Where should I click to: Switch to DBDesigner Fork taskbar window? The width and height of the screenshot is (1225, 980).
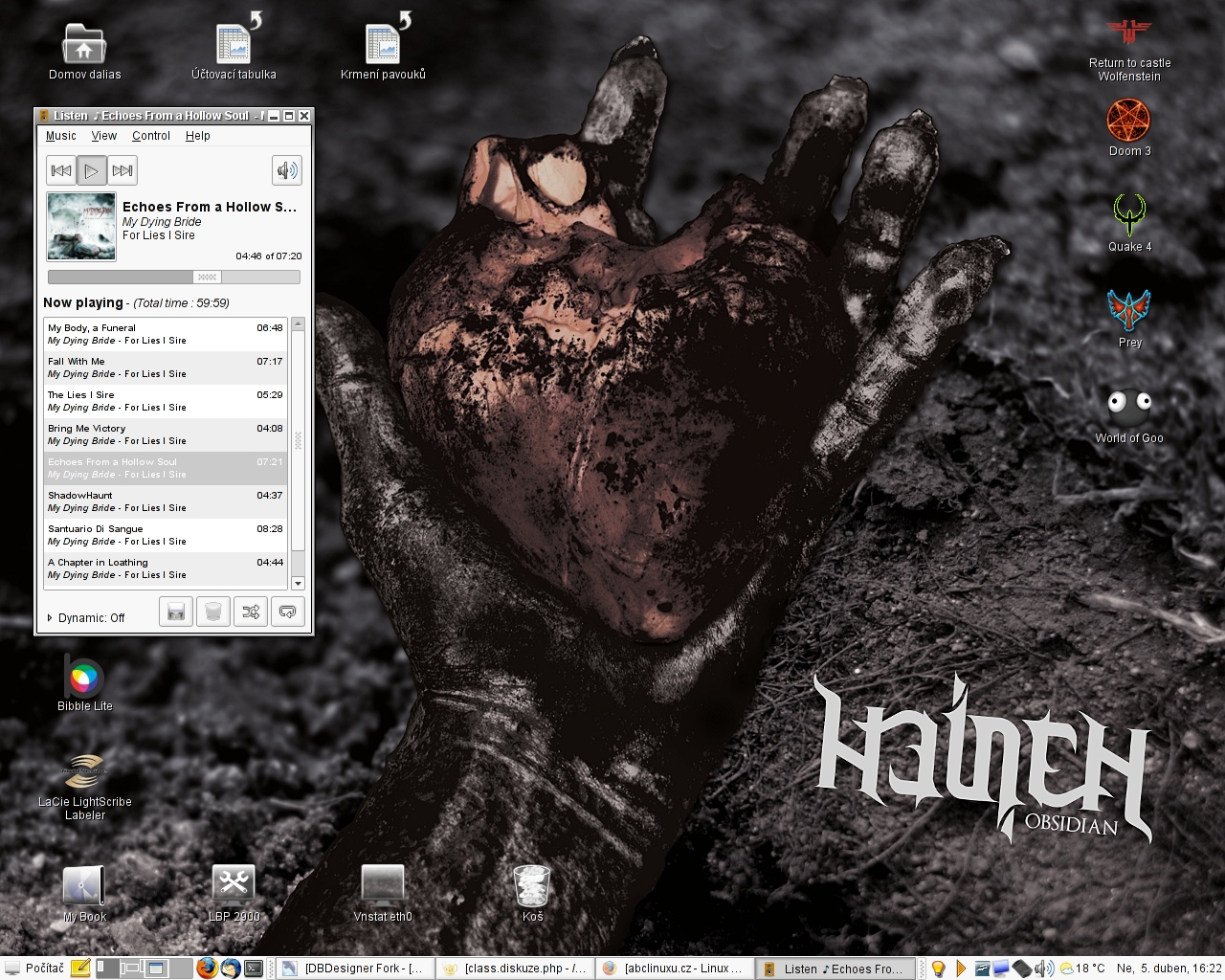pyautogui.click(x=354, y=969)
